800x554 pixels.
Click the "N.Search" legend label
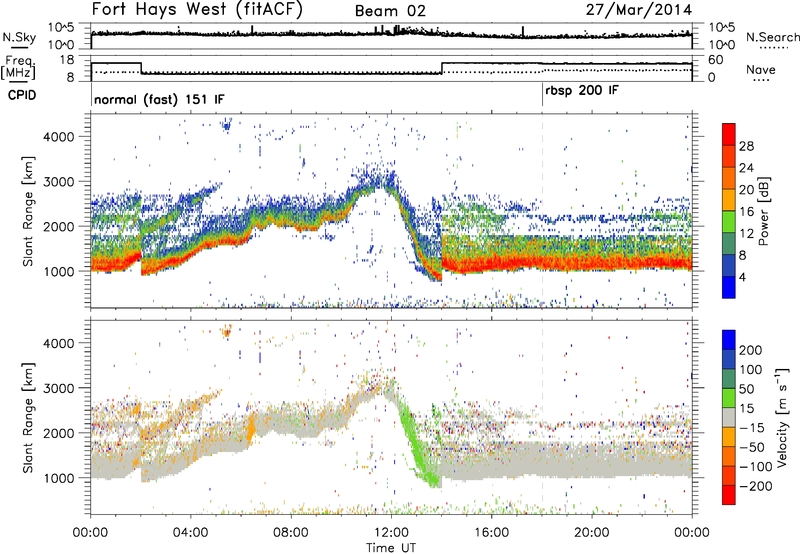(772, 37)
